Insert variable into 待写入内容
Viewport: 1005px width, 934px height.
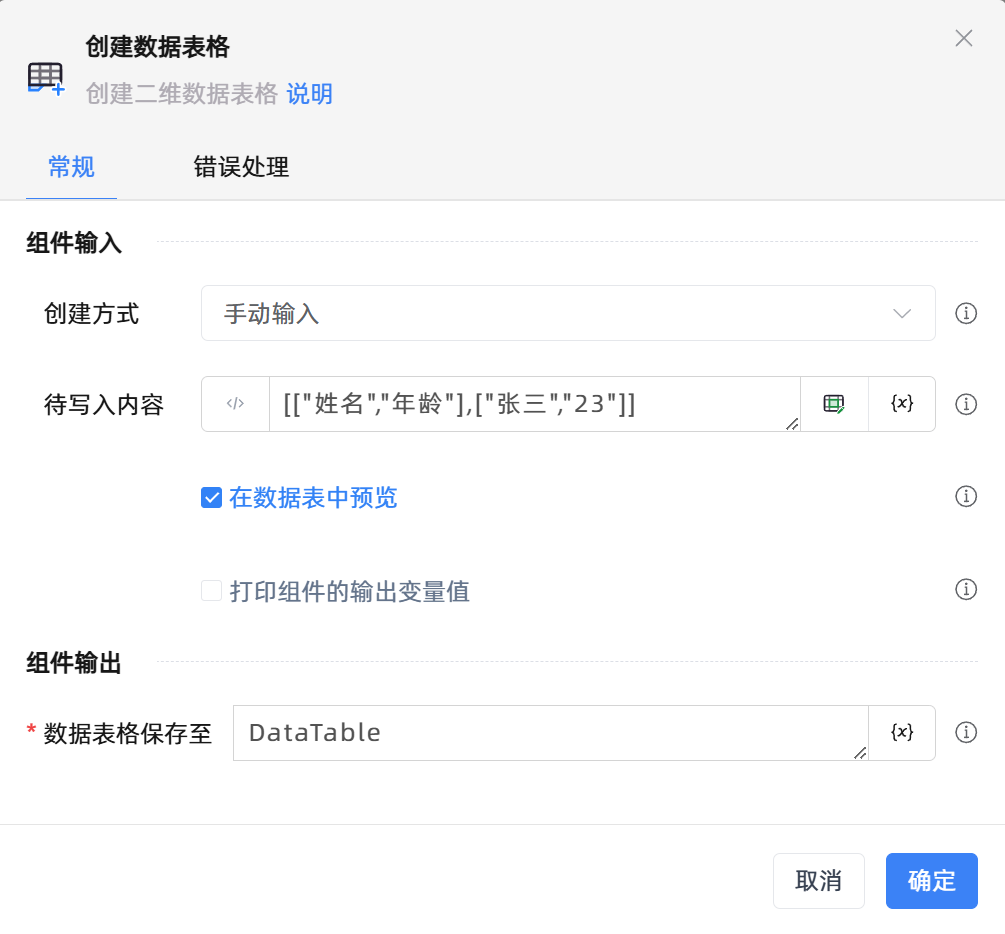click(902, 404)
